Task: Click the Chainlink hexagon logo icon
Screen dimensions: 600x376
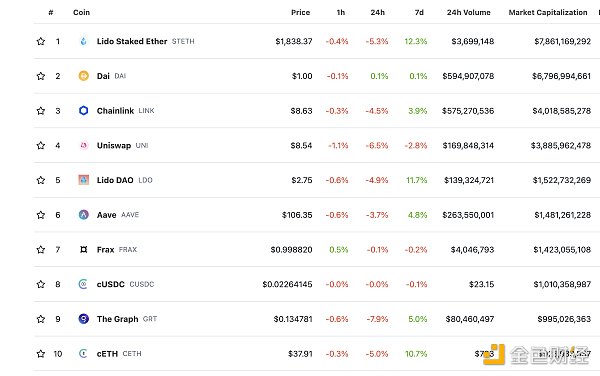Action: pyautogui.click(x=83, y=111)
